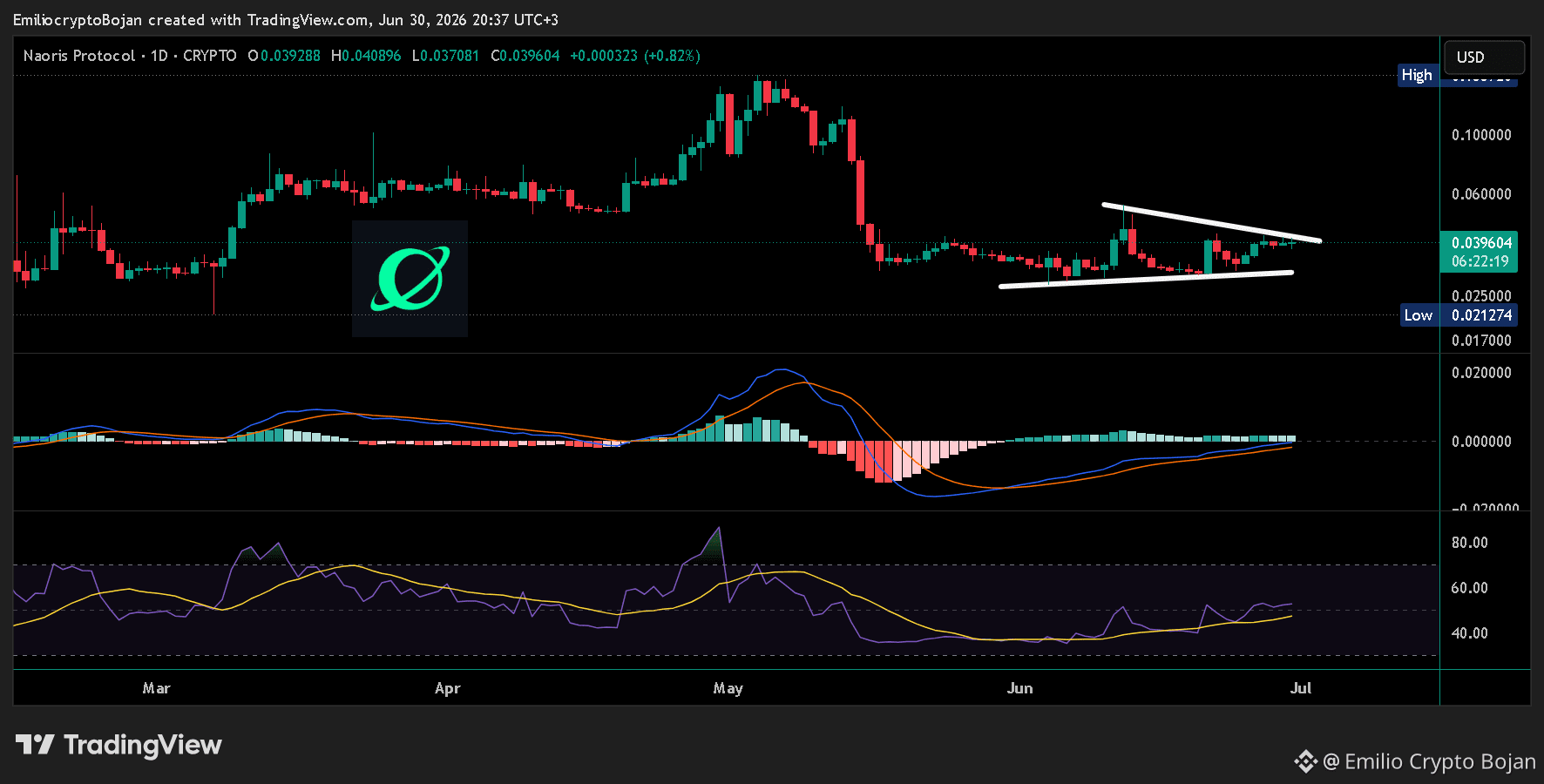Open the USD currency selector
The width and height of the screenshot is (1544, 784).
coord(1484,57)
